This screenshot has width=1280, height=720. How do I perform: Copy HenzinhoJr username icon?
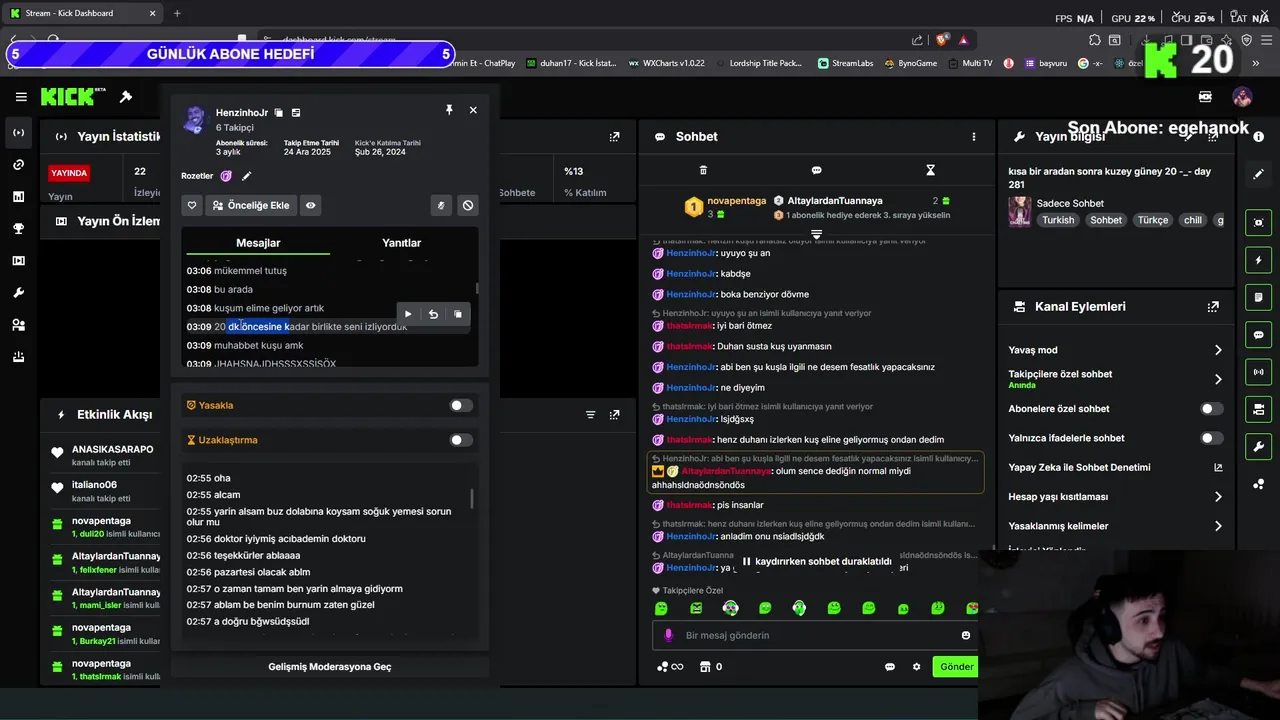point(279,113)
